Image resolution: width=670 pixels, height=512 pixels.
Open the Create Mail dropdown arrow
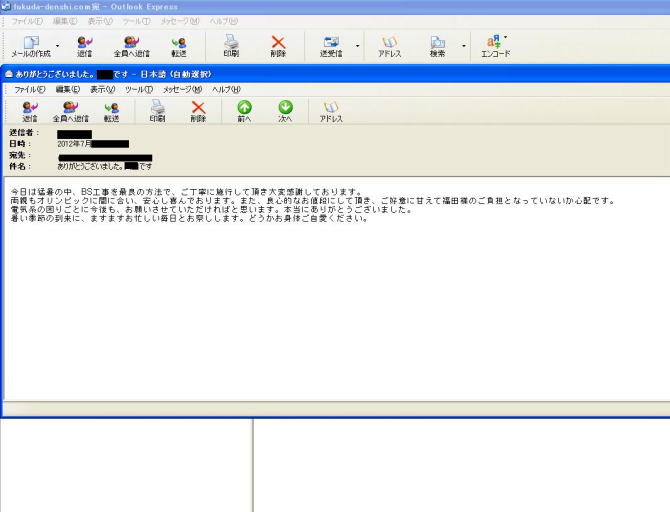(x=58, y=46)
